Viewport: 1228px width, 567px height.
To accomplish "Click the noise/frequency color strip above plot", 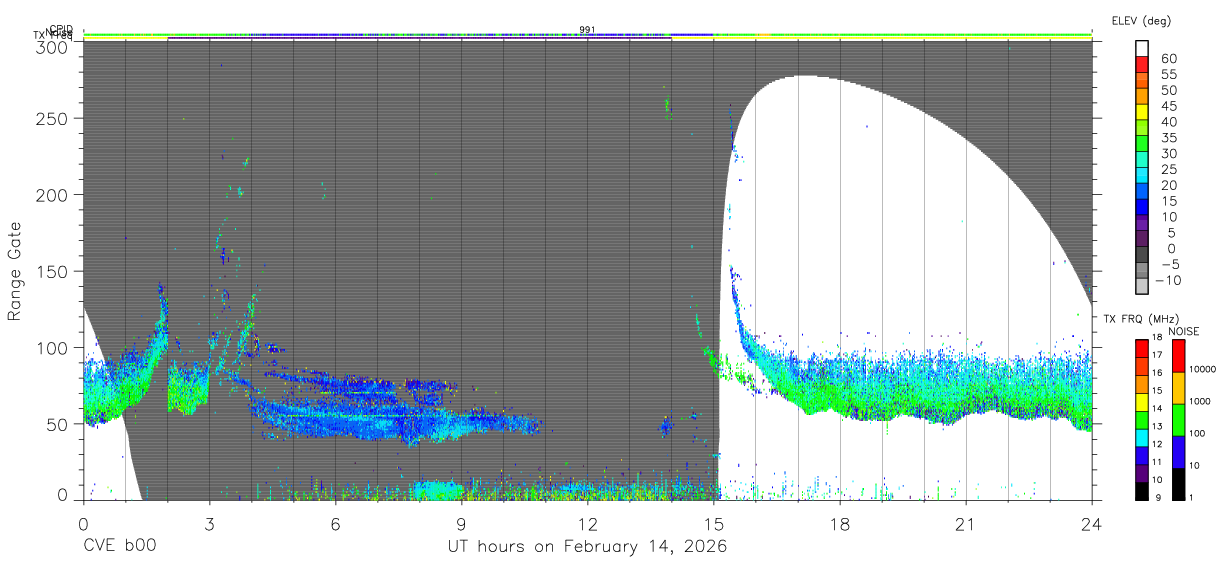I will tap(588, 36).
